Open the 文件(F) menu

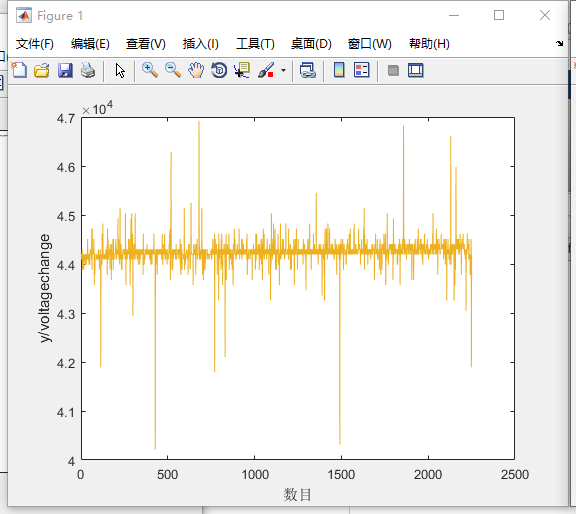[35, 44]
